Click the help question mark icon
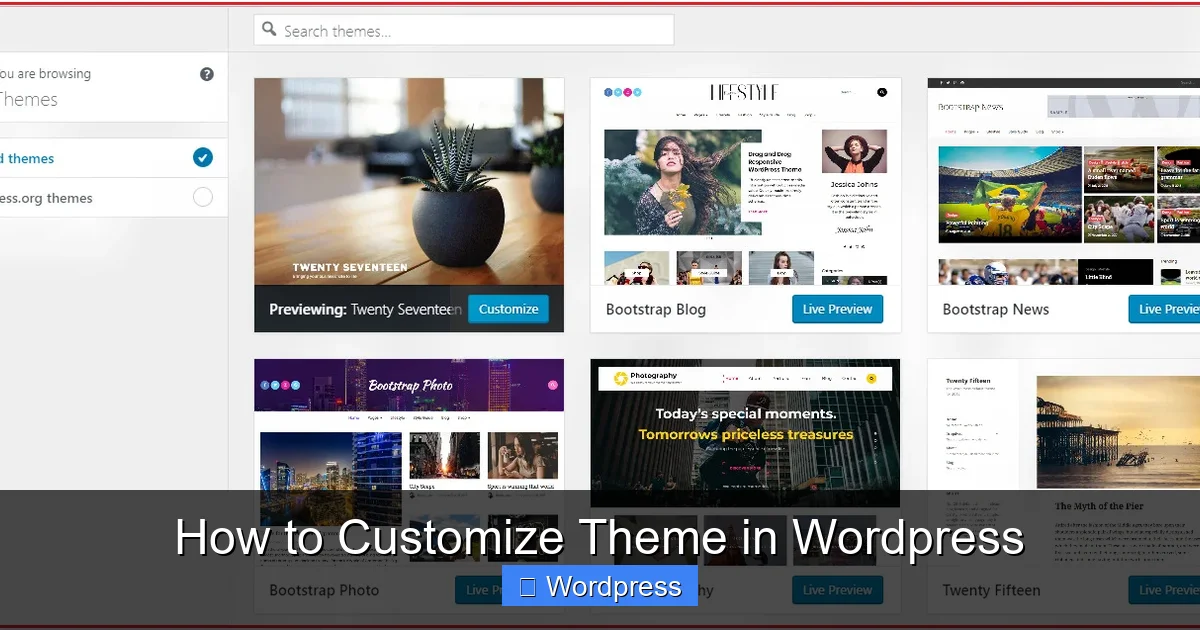The width and height of the screenshot is (1200, 630). point(206,73)
